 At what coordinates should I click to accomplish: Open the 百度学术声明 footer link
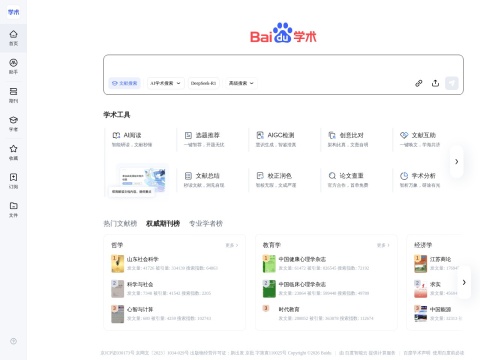pos(416,353)
